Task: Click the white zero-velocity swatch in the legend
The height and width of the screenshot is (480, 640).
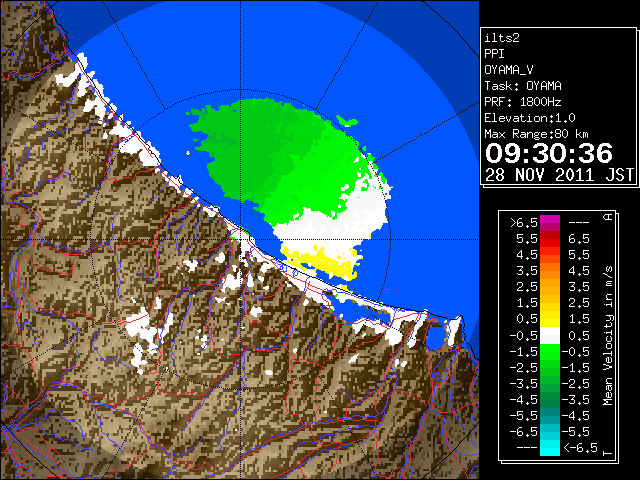Action: click(x=550, y=336)
